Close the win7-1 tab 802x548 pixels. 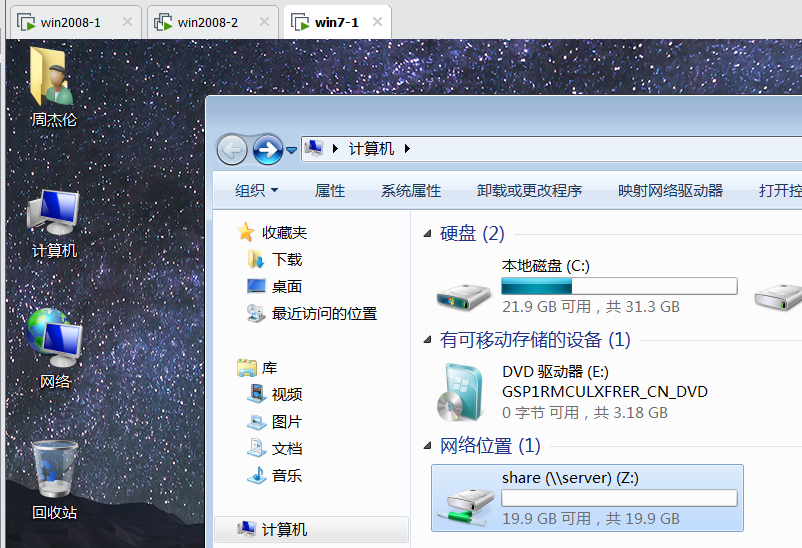point(377,22)
